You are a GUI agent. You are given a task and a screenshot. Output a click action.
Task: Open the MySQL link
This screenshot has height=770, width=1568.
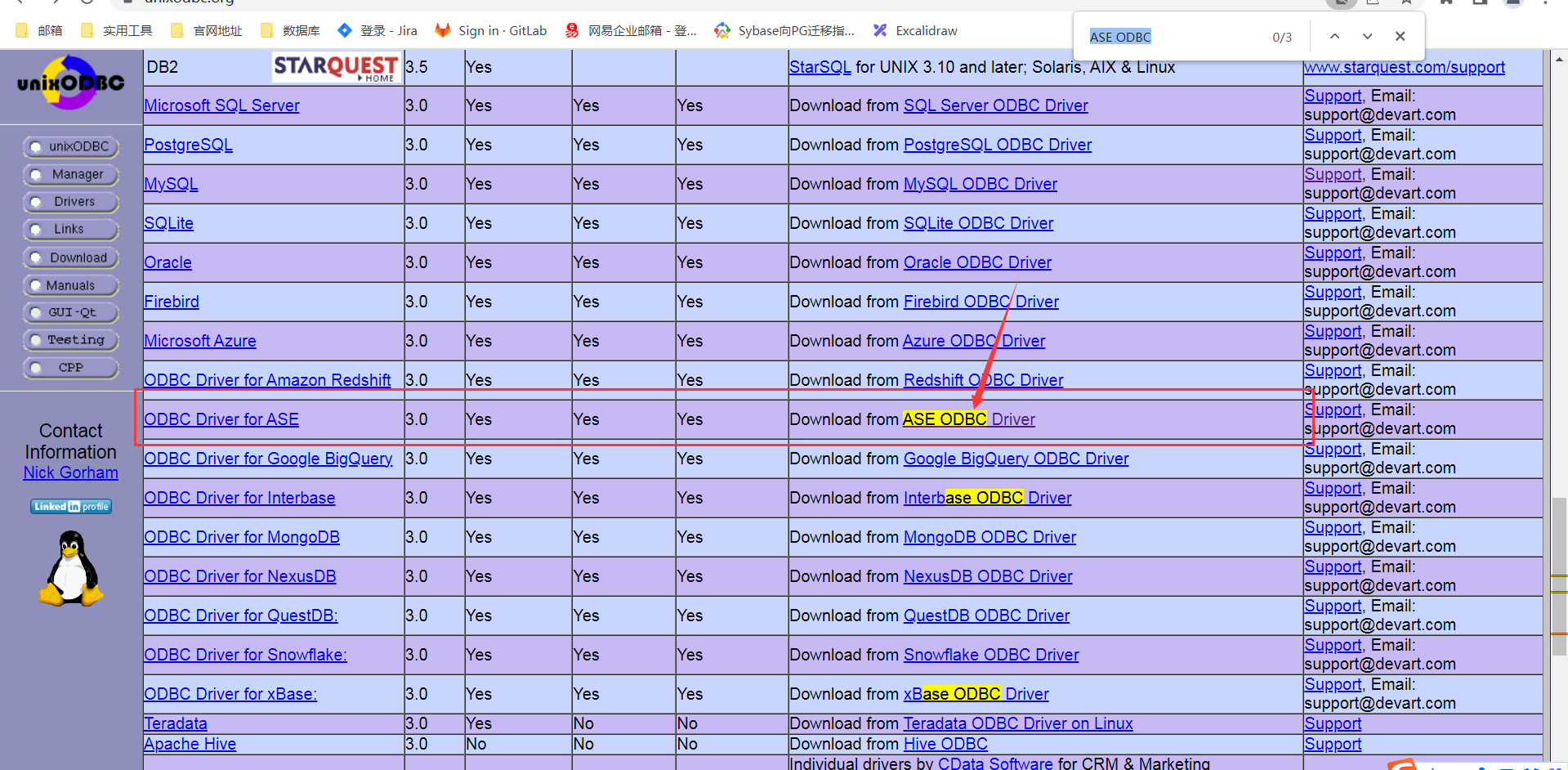pos(171,184)
